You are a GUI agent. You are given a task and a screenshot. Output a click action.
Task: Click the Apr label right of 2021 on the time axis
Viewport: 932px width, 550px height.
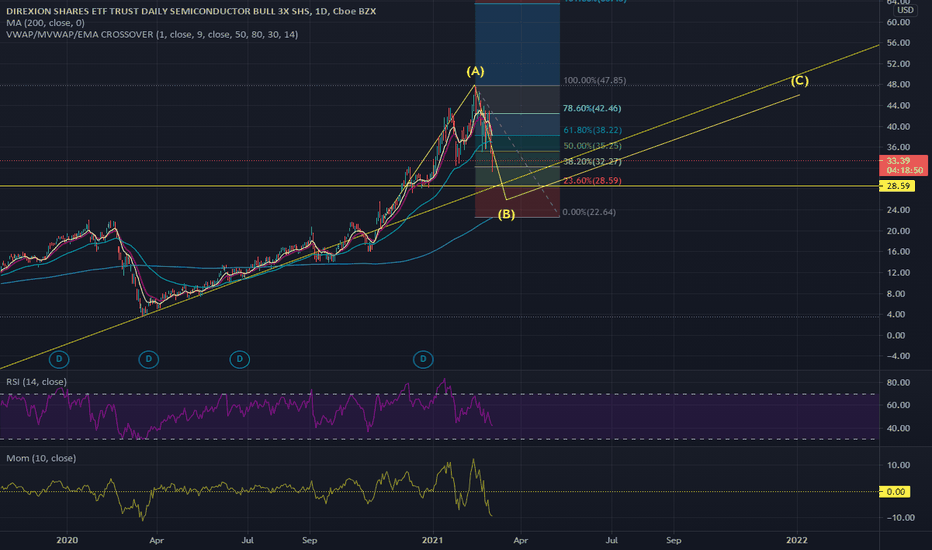520,540
